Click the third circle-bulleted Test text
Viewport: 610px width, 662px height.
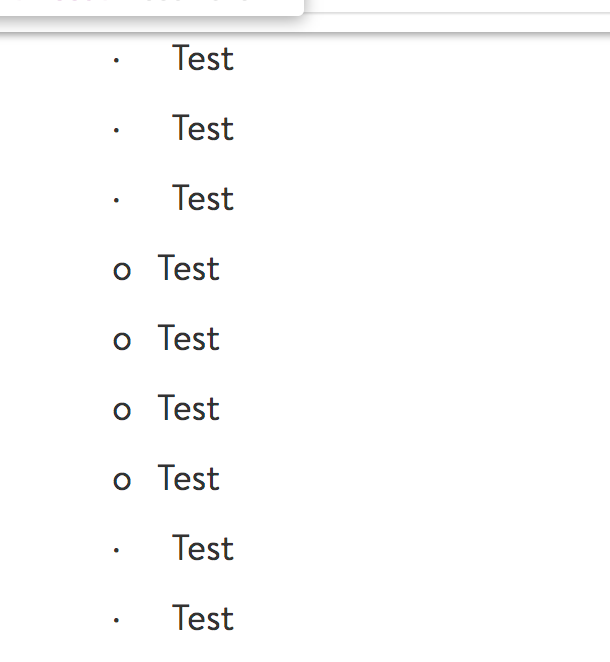tap(188, 409)
